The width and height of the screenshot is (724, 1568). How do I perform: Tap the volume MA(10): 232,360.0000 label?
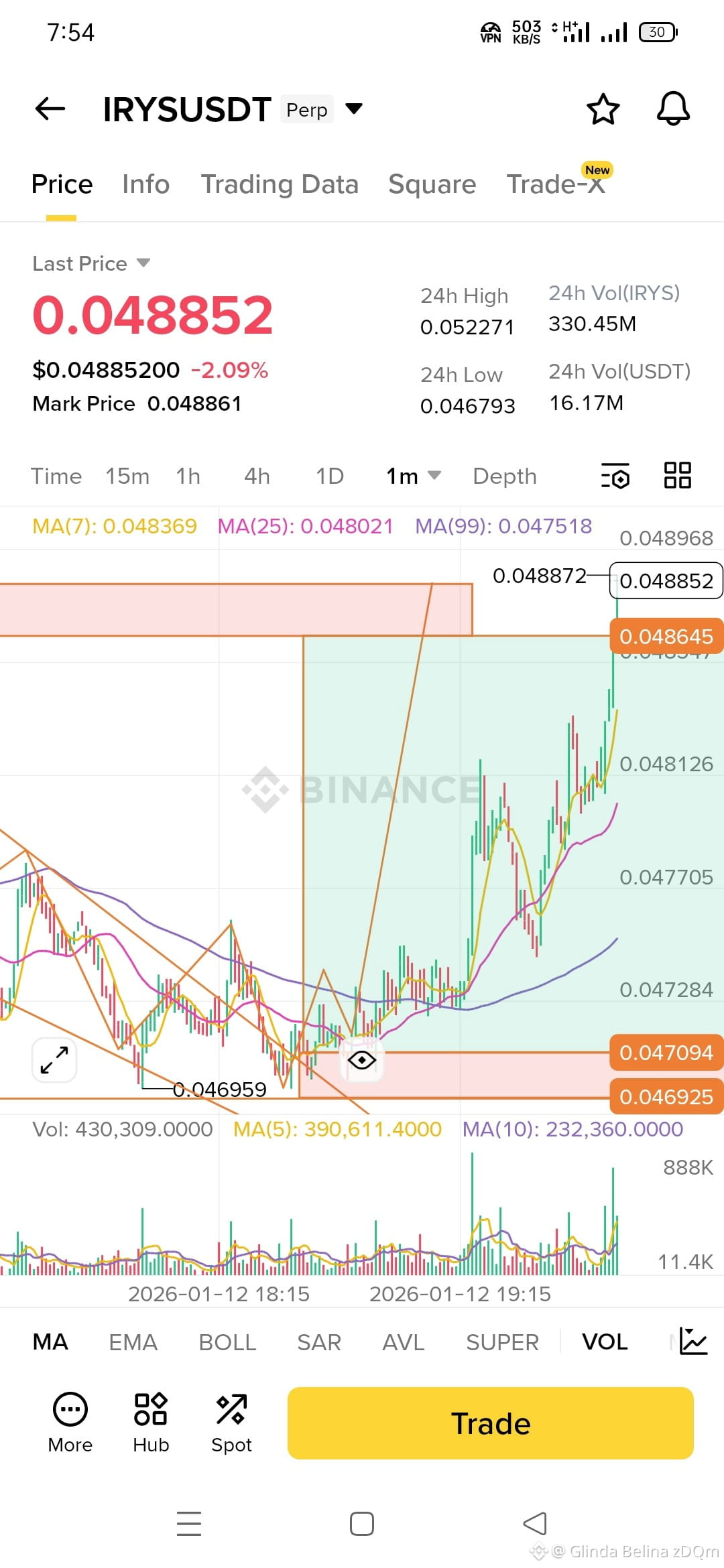click(x=573, y=1129)
